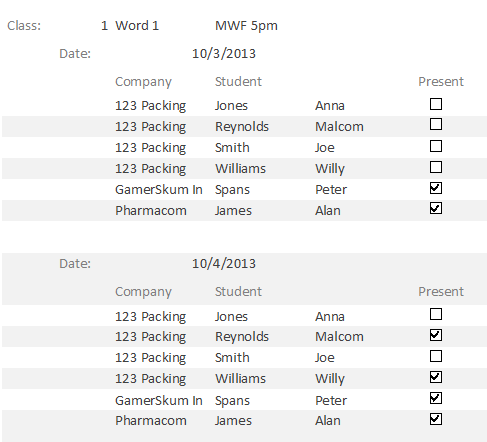Uncheck Peter Spans Present box on 10/3/2013
Screen dimensions: 487x442
(x=436, y=188)
